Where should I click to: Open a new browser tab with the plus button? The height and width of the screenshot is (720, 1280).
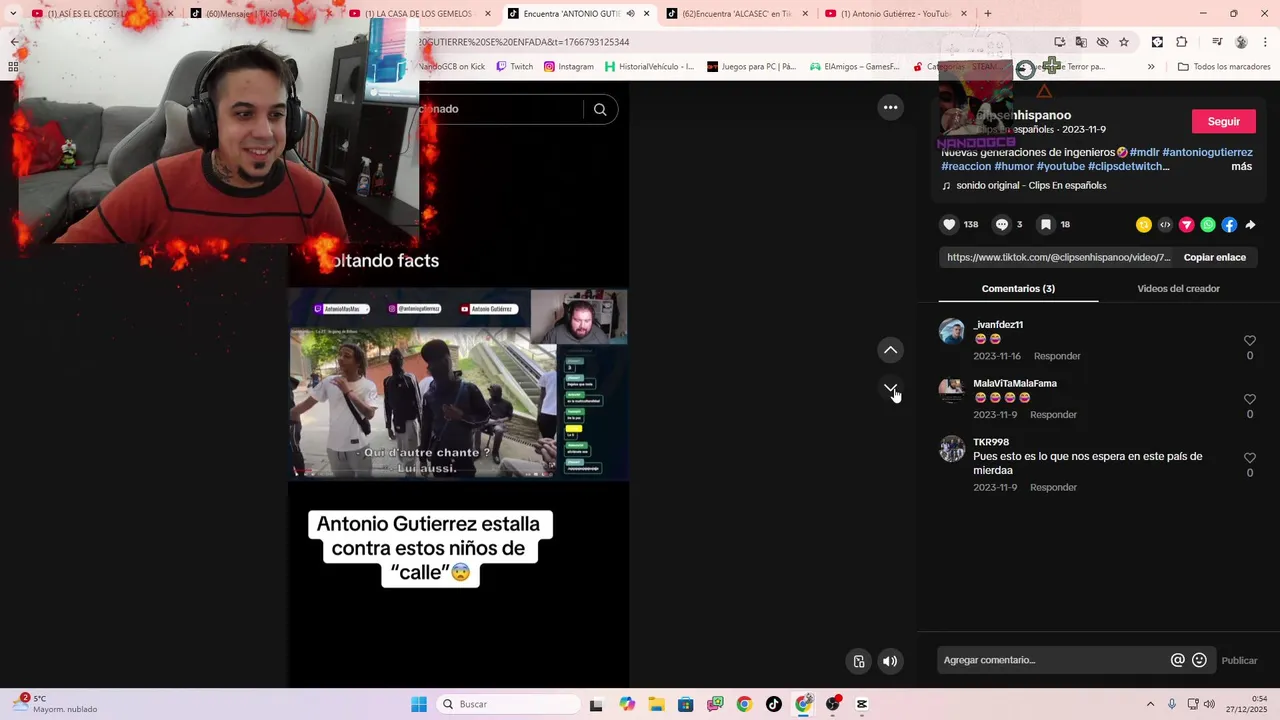[x=988, y=14]
